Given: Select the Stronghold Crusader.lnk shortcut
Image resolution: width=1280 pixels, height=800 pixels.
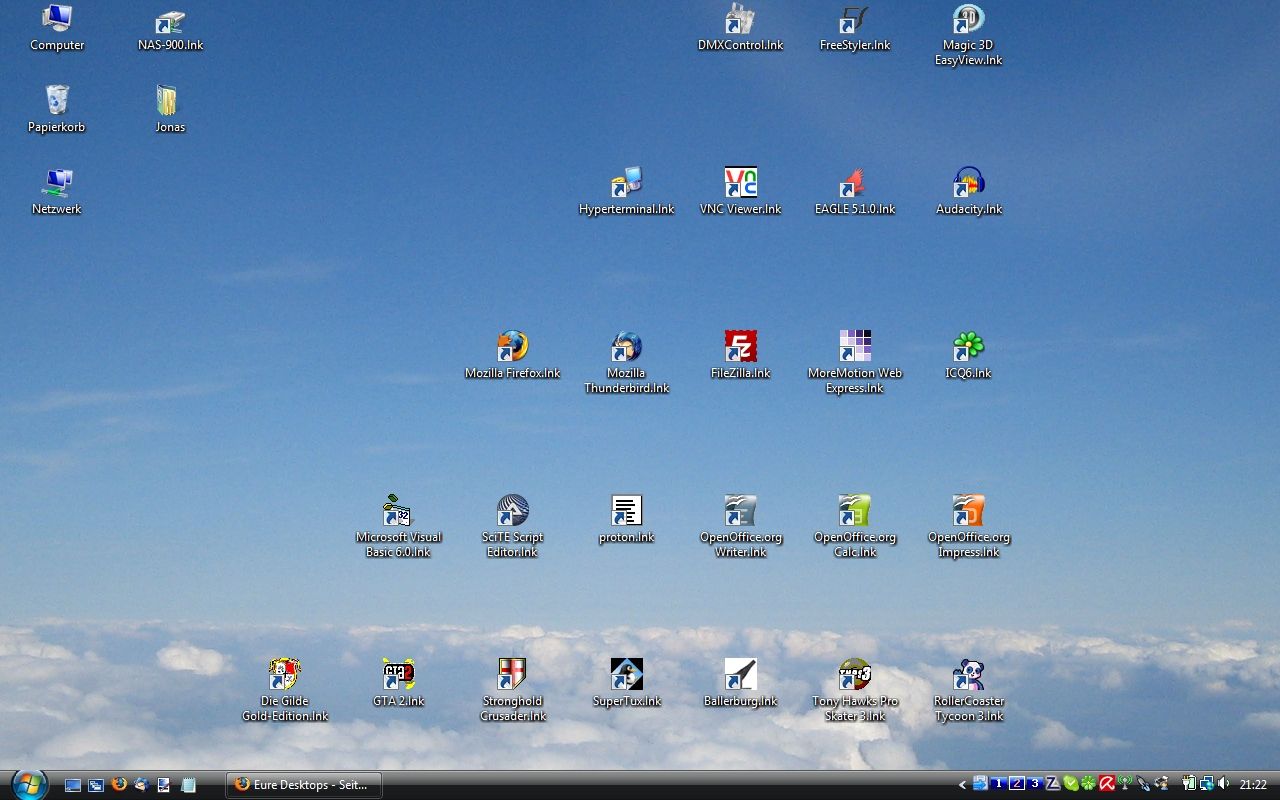Looking at the screenshot, I should tap(512, 690).
